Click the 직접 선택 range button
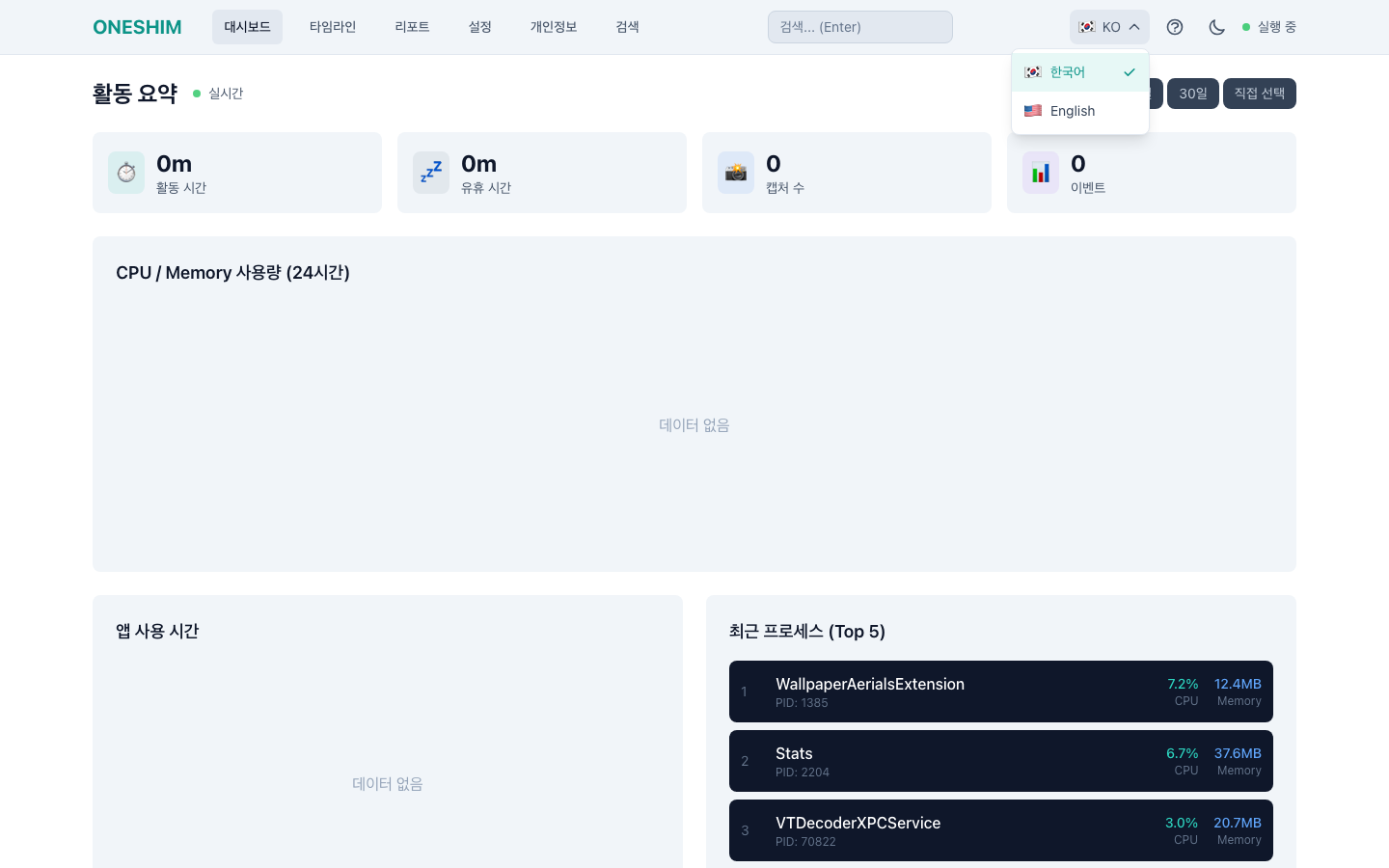 [1259, 94]
